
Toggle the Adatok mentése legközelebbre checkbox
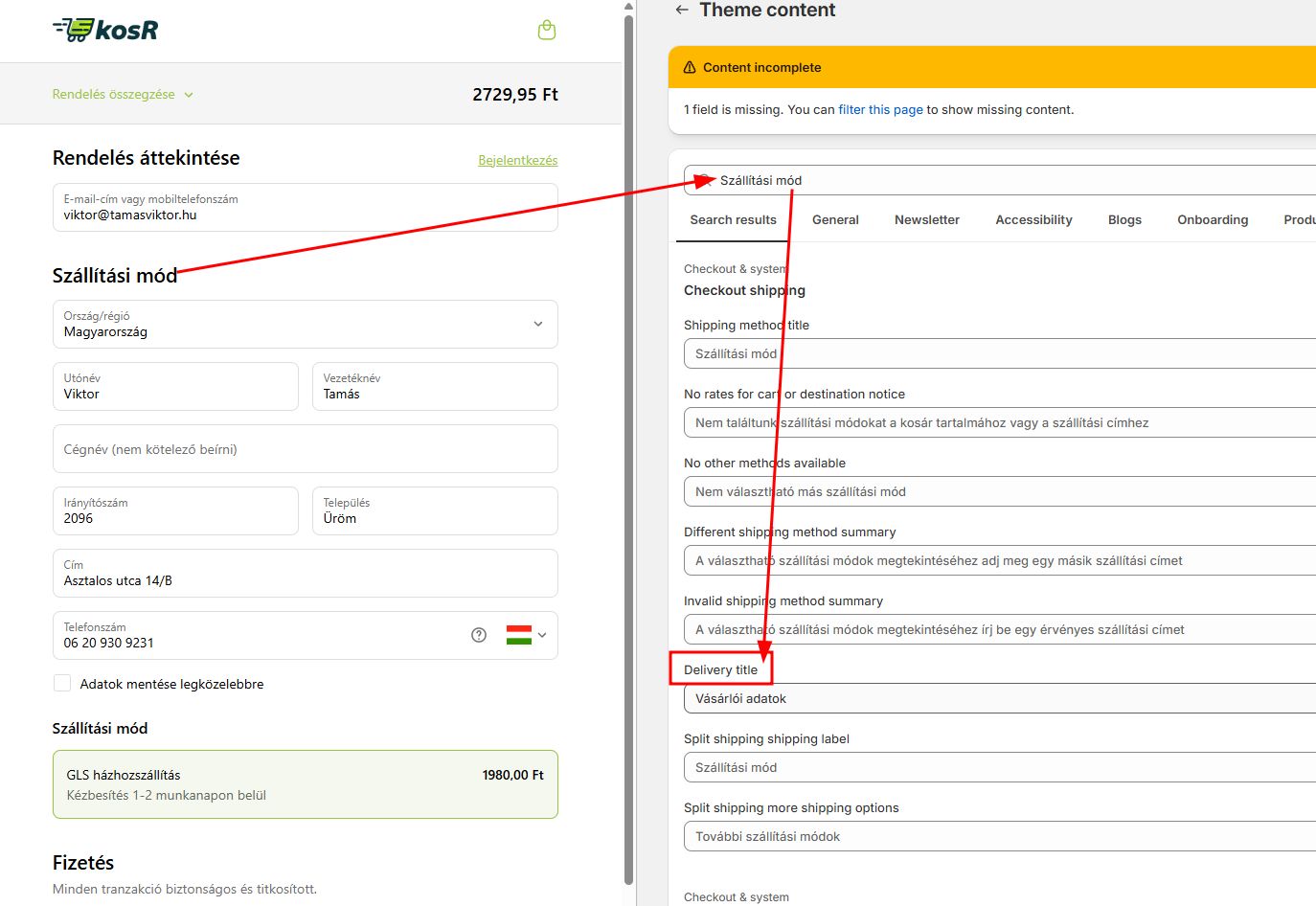tap(62, 683)
